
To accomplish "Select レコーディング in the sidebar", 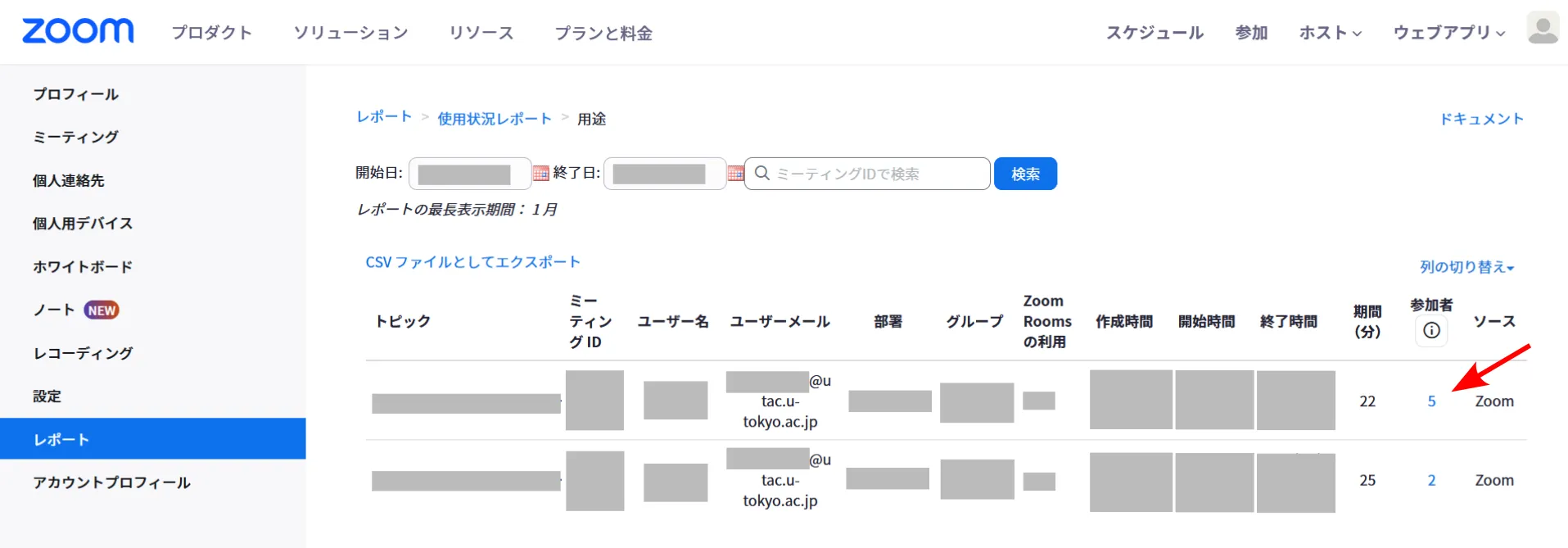I will [83, 353].
